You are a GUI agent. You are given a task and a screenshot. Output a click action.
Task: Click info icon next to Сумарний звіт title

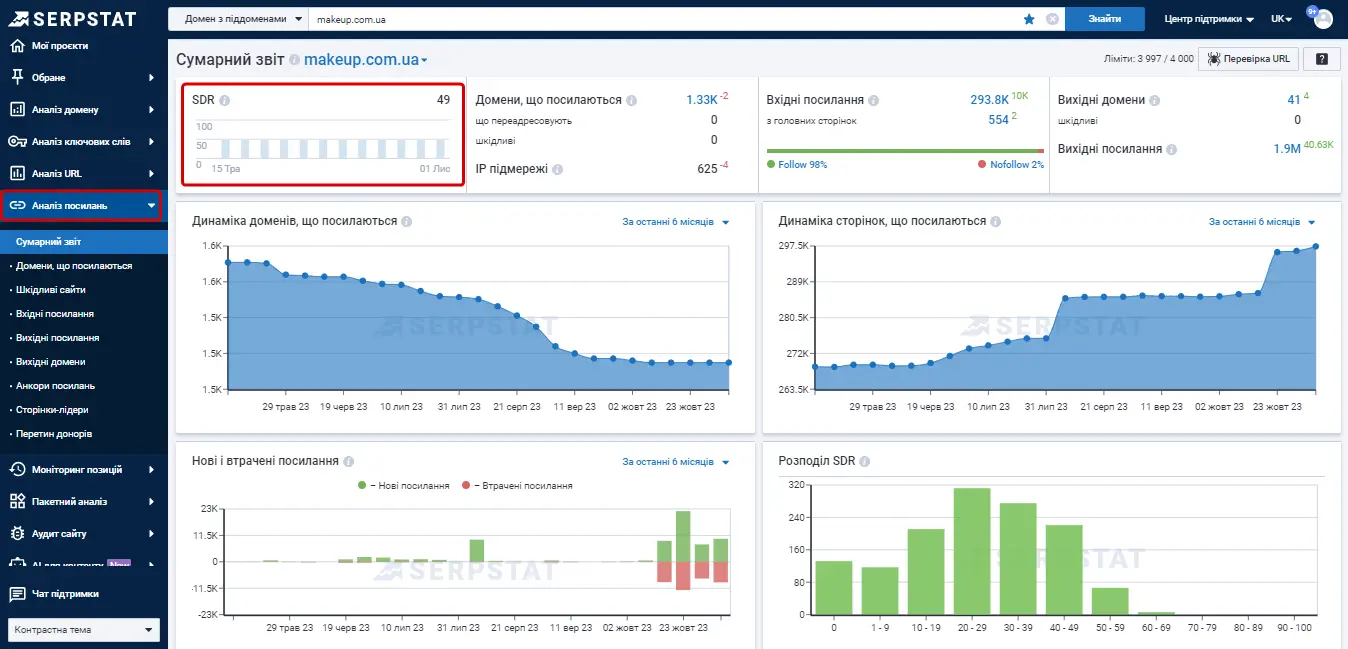pos(295,60)
